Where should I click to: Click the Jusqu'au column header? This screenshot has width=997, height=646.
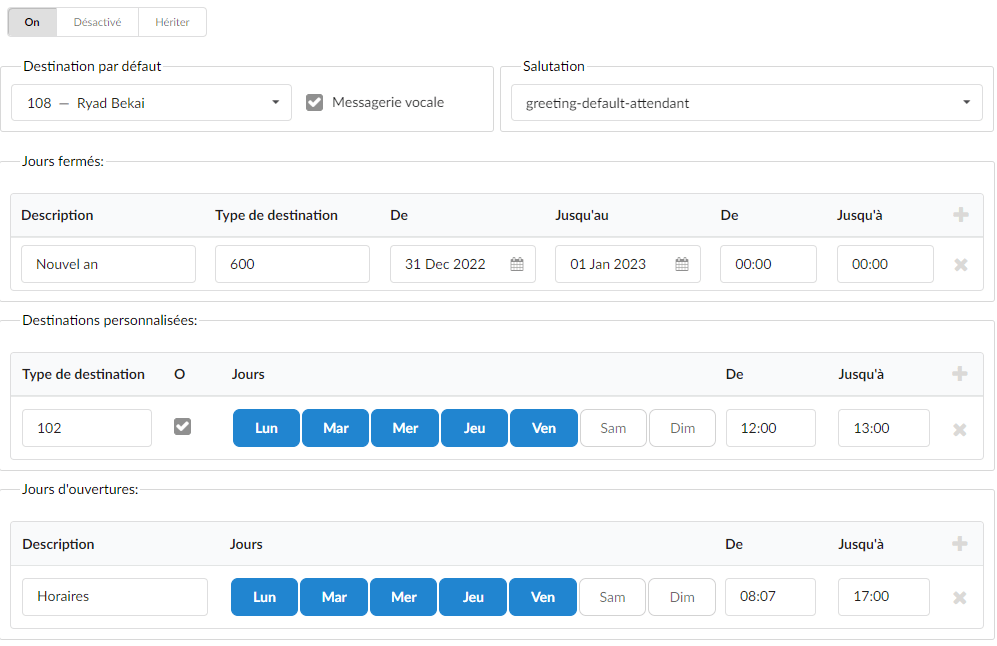pos(582,216)
